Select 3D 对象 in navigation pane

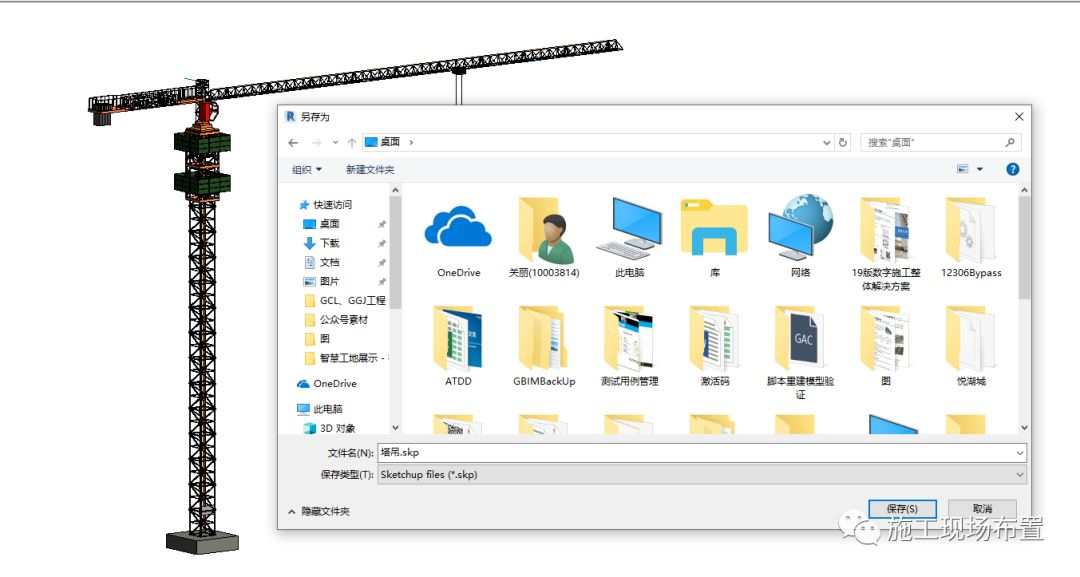329,428
